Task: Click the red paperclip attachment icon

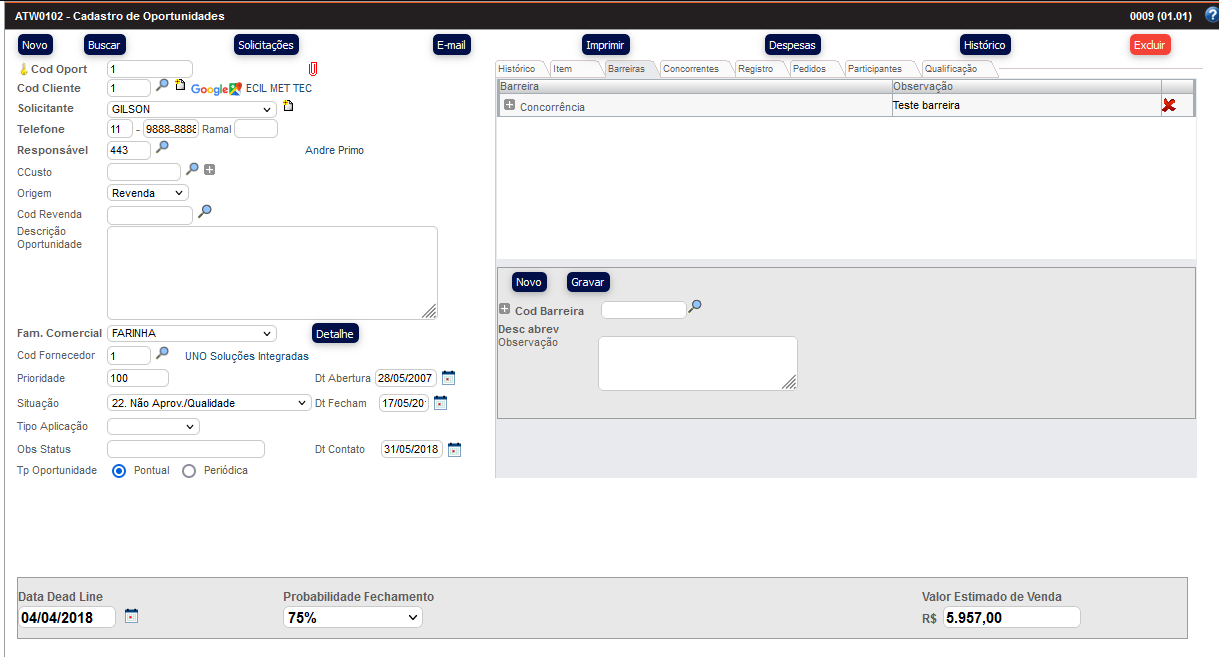Action: pyautogui.click(x=312, y=69)
